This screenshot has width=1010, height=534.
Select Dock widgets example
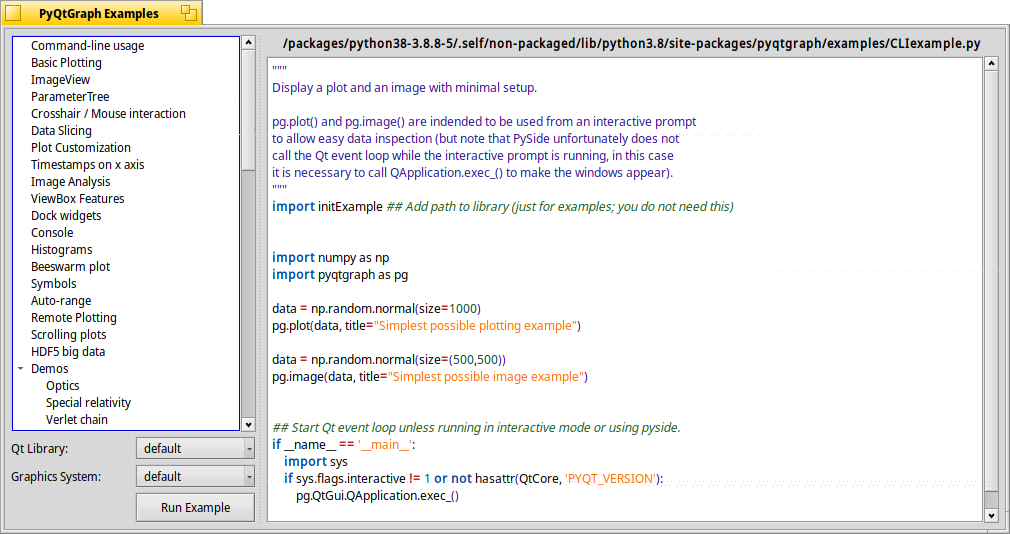66,215
